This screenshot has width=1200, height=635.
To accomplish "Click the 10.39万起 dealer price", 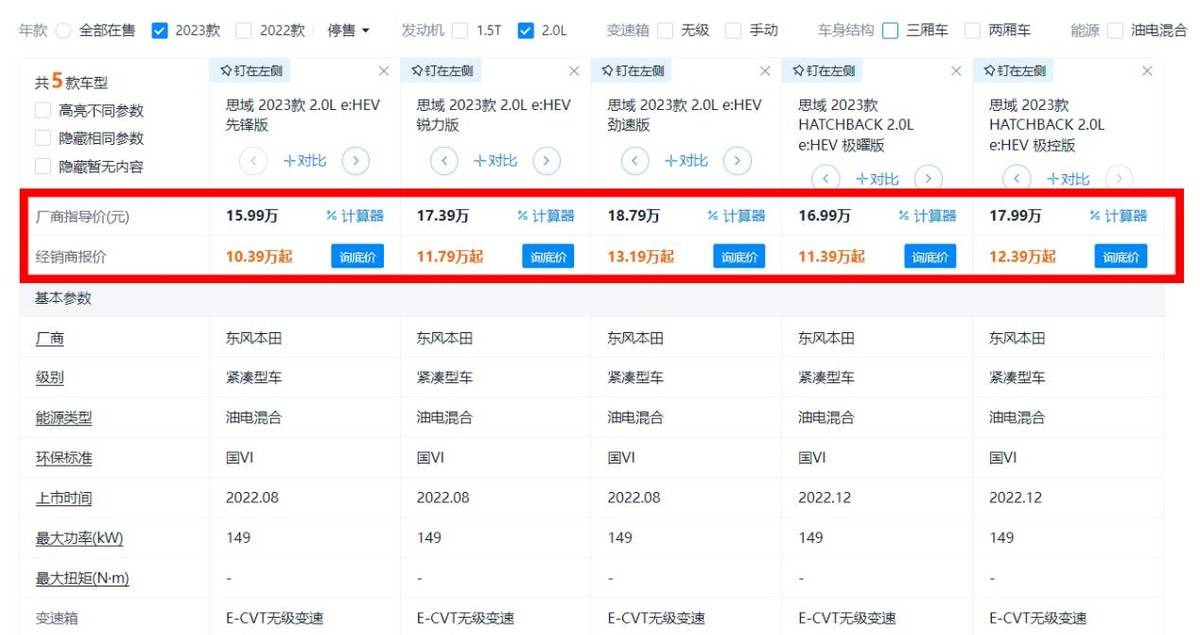I will click(259, 257).
